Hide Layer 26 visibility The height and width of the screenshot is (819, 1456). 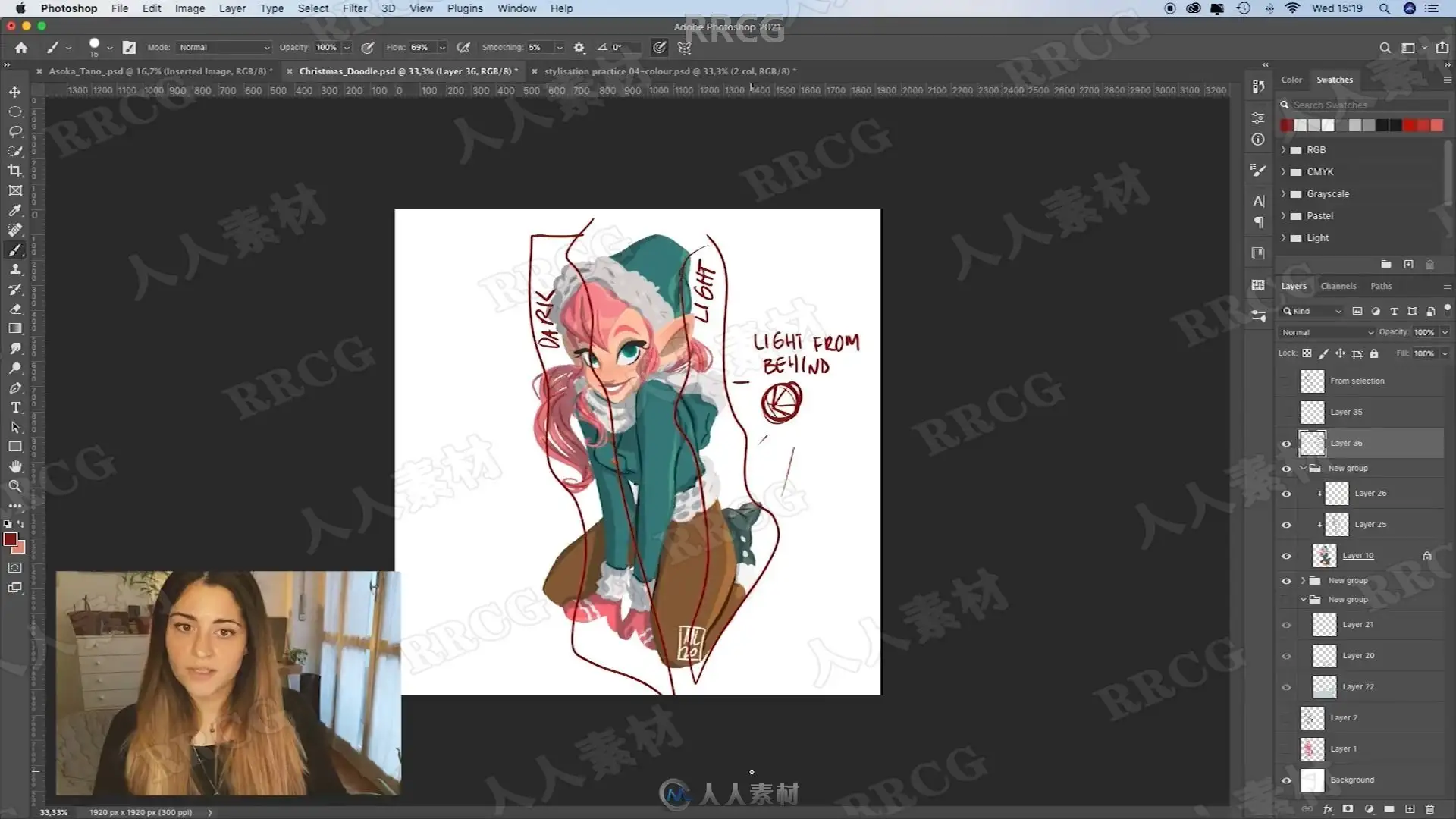coord(1286,494)
